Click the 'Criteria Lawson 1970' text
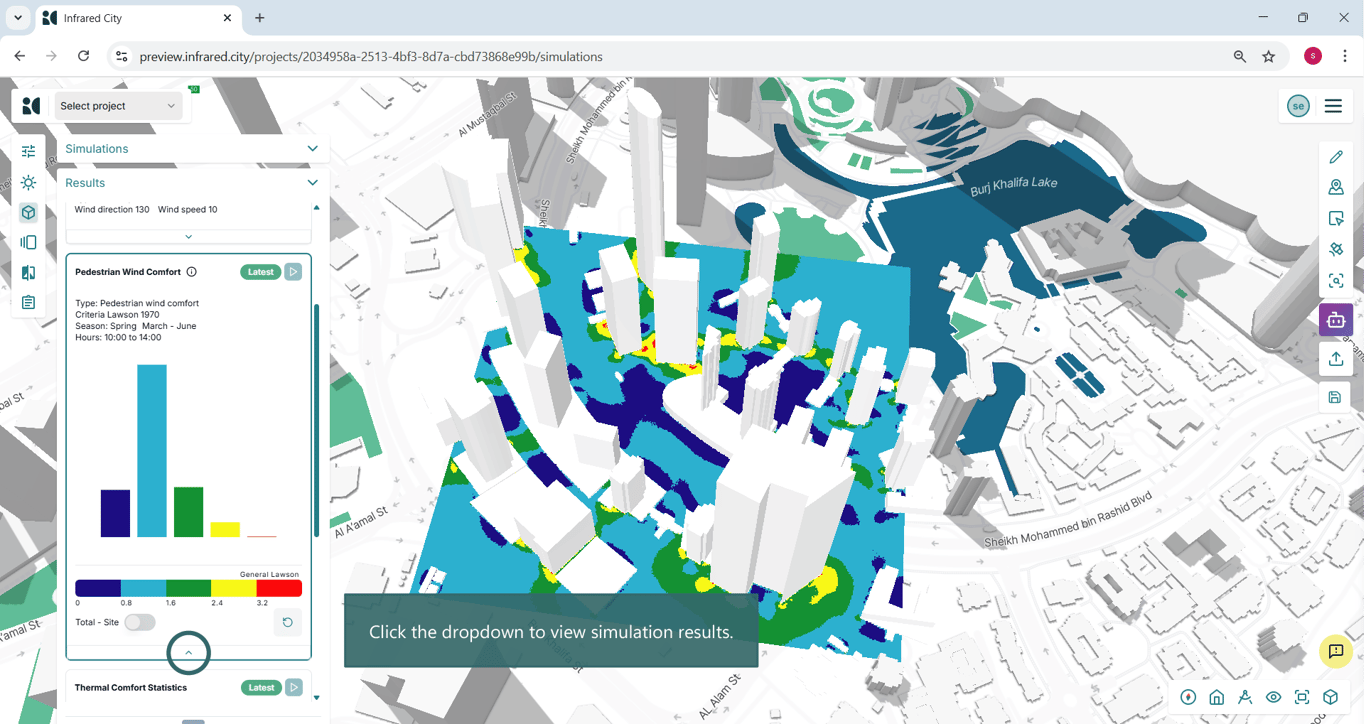This screenshot has width=1366, height=724. pyautogui.click(x=119, y=314)
